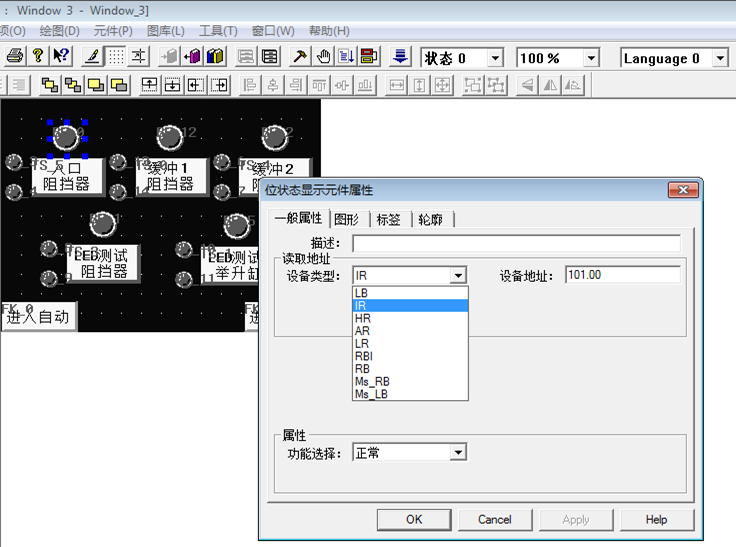Select the hand tool icon
The height and width of the screenshot is (547, 736).
323,57
